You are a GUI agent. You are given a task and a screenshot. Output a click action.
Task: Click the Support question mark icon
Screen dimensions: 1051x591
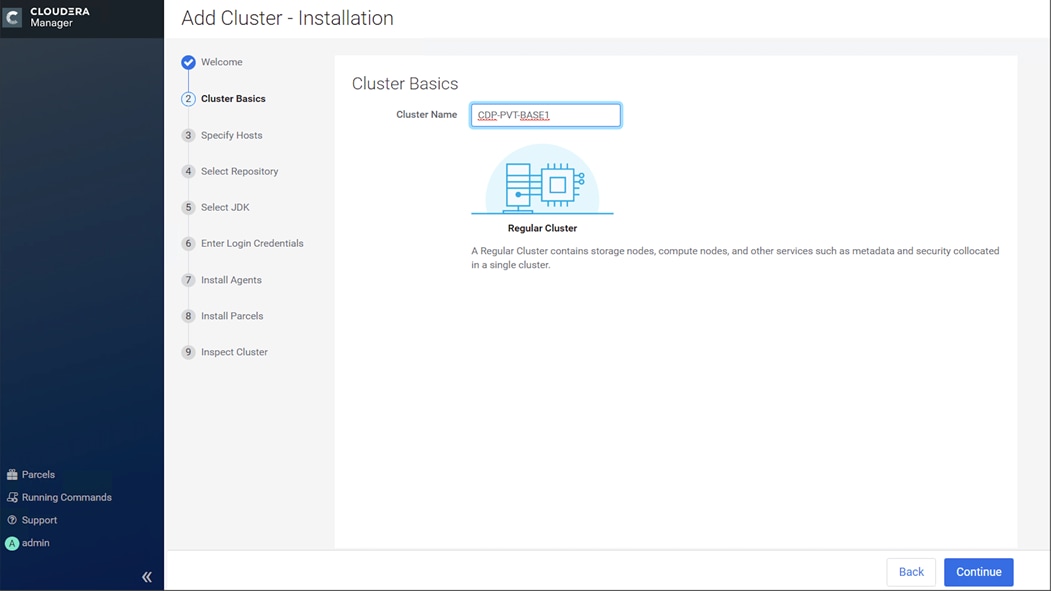[x=12, y=520]
